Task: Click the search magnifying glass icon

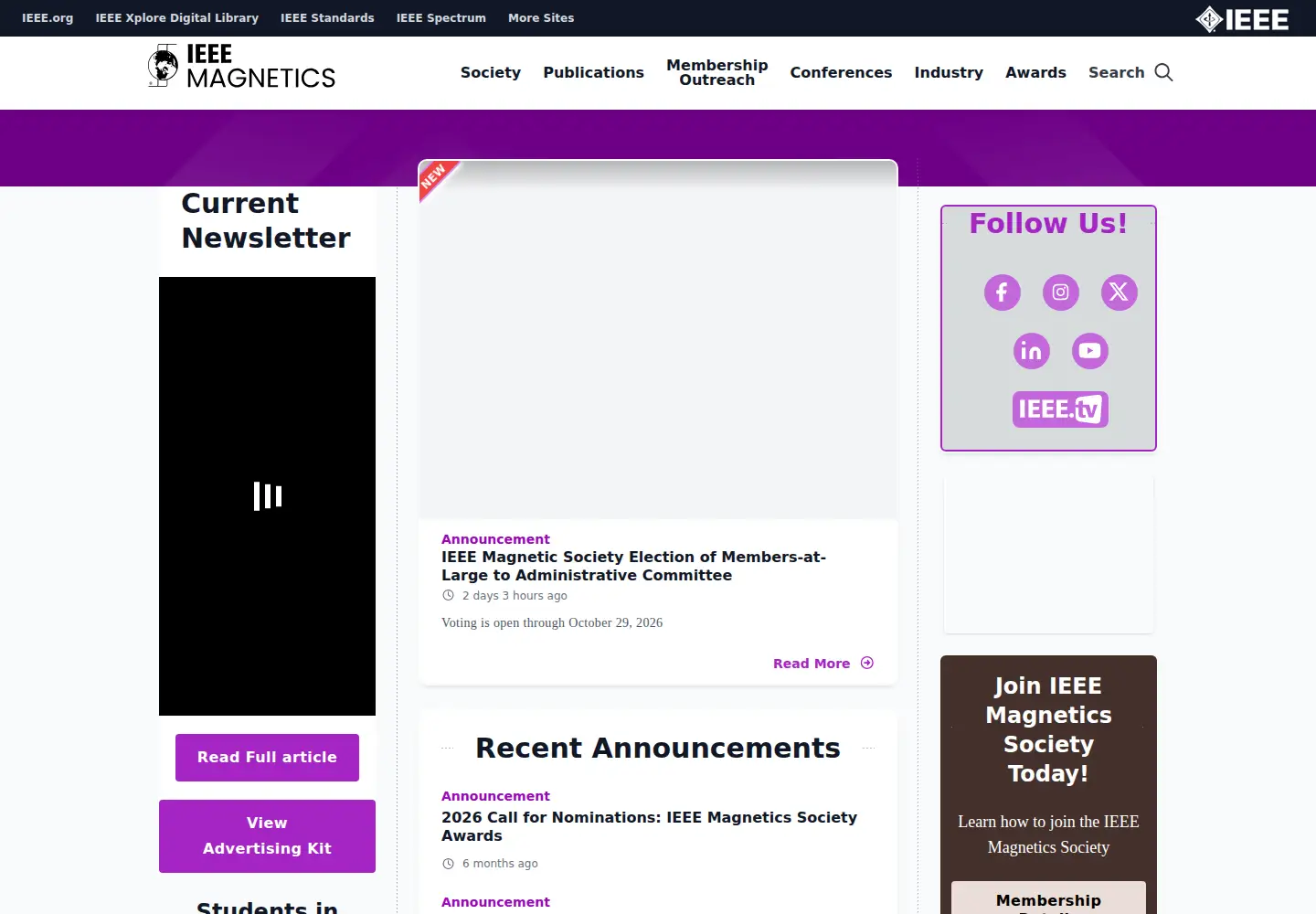Action: (1163, 72)
